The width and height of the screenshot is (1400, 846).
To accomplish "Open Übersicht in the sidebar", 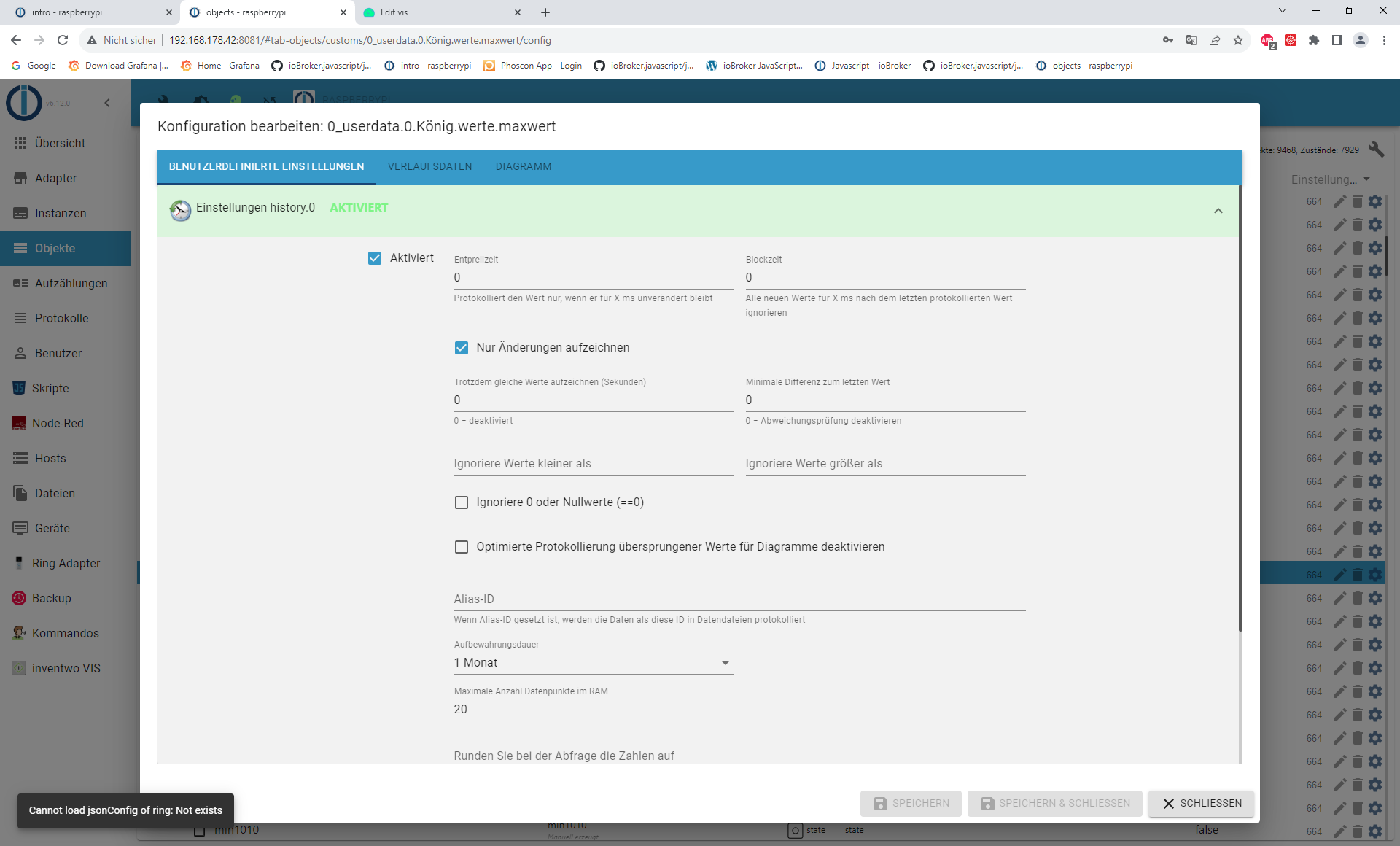I will [65, 143].
